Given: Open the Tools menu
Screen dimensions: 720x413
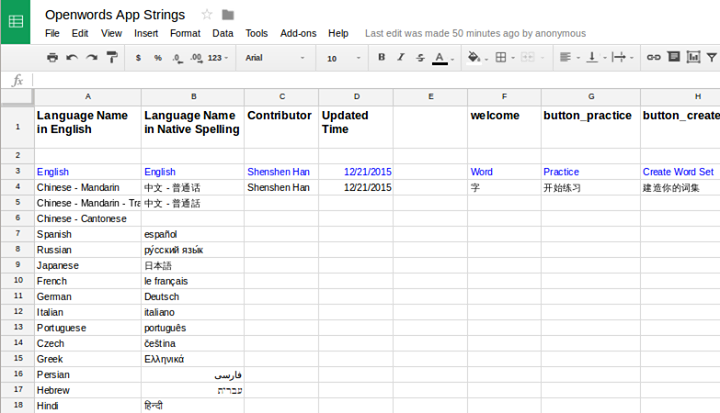Looking at the screenshot, I should pos(256,34).
